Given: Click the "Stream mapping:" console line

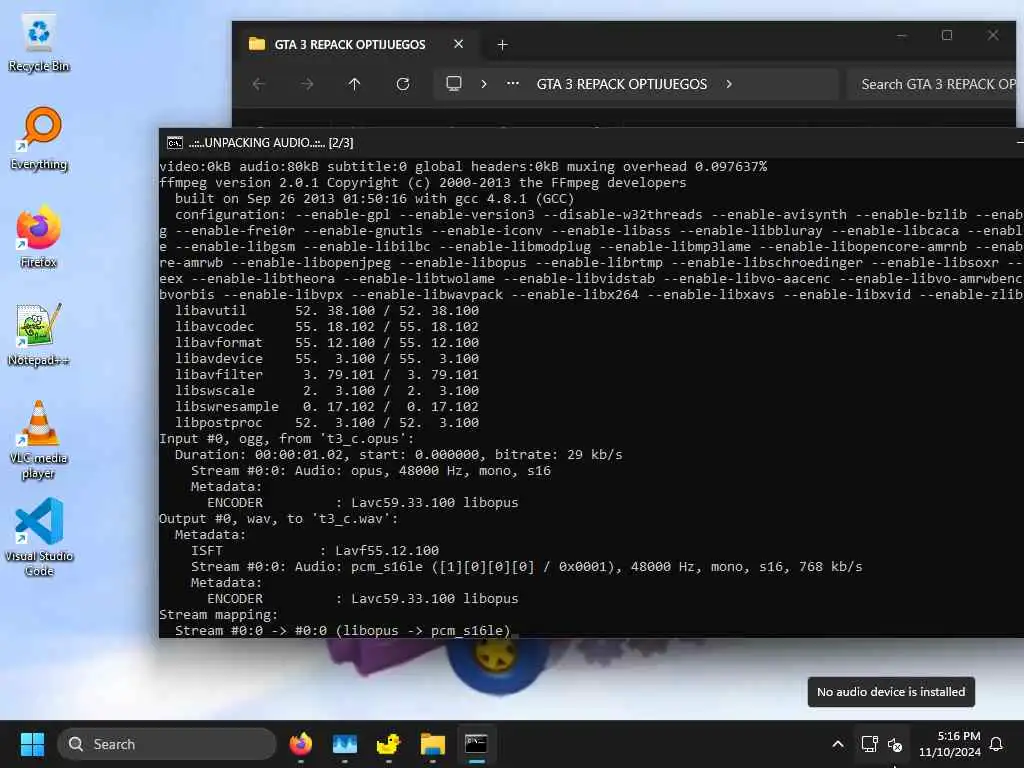Looking at the screenshot, I should click(x=219, y=615).
